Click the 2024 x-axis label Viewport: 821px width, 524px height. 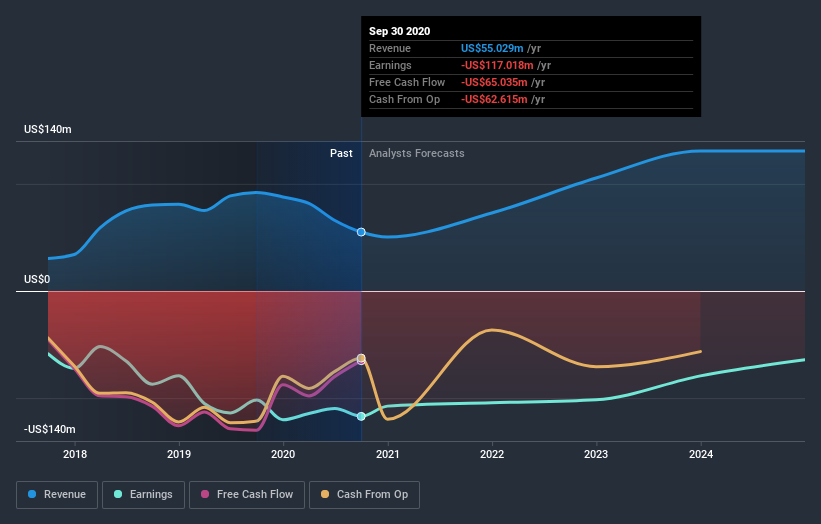tap(701, 454)
